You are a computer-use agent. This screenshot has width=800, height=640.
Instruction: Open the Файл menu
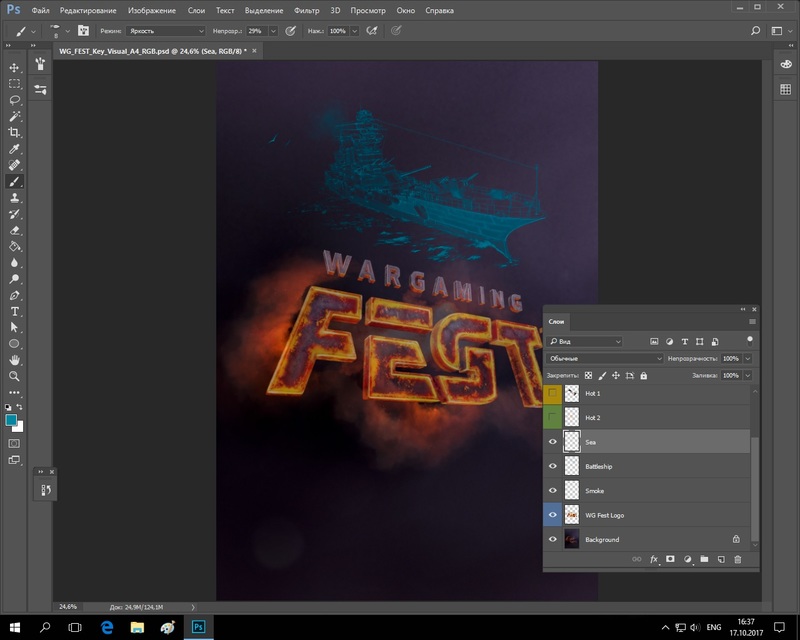coord(40,10)
